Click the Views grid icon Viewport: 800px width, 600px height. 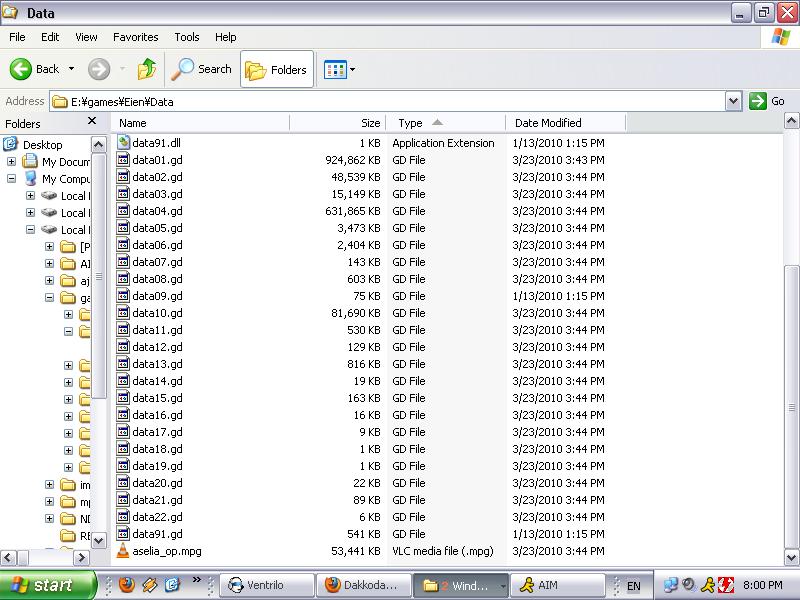[335, 69]
